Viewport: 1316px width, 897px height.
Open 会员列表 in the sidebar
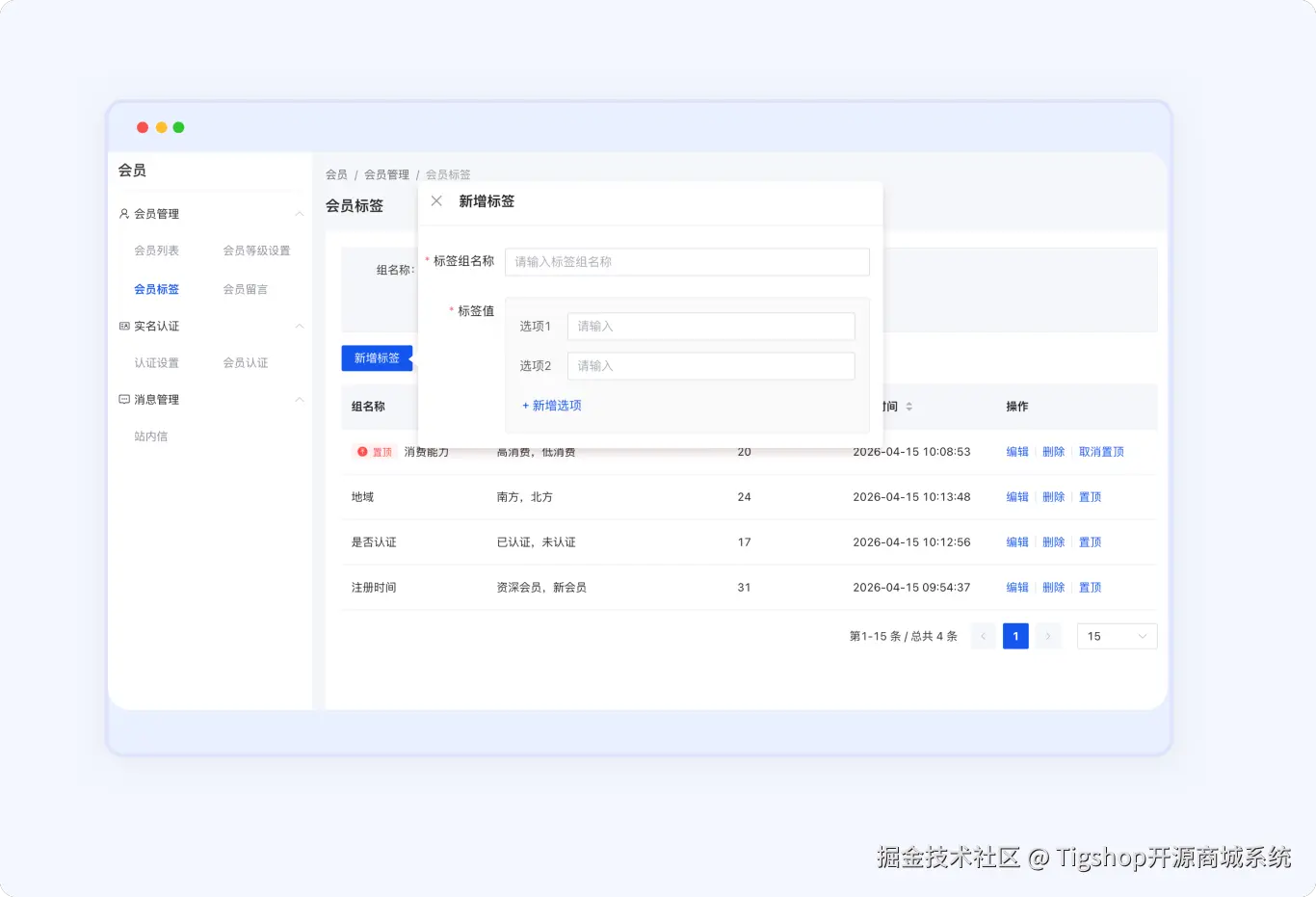click(x=156, y=251)
